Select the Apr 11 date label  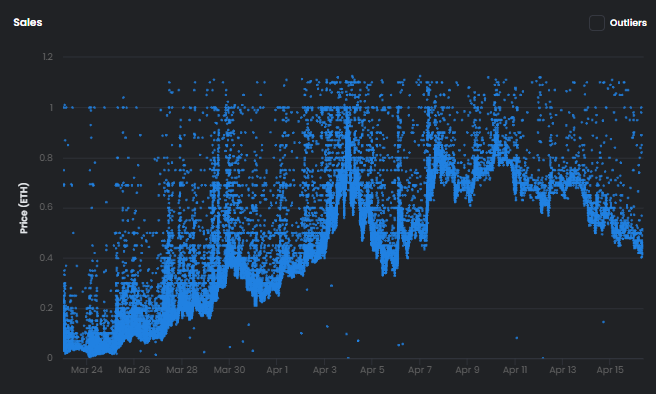pyautogui.click(x=515, y=370)
